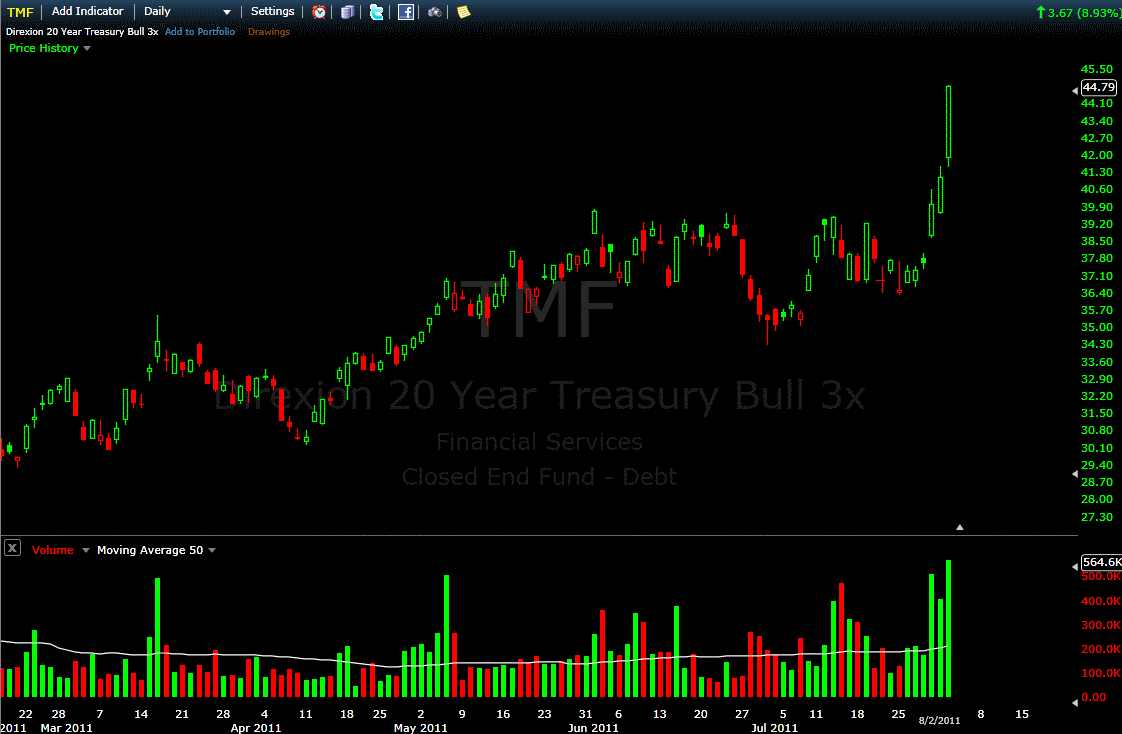Open the Drawings link

[x=269, y=31]
